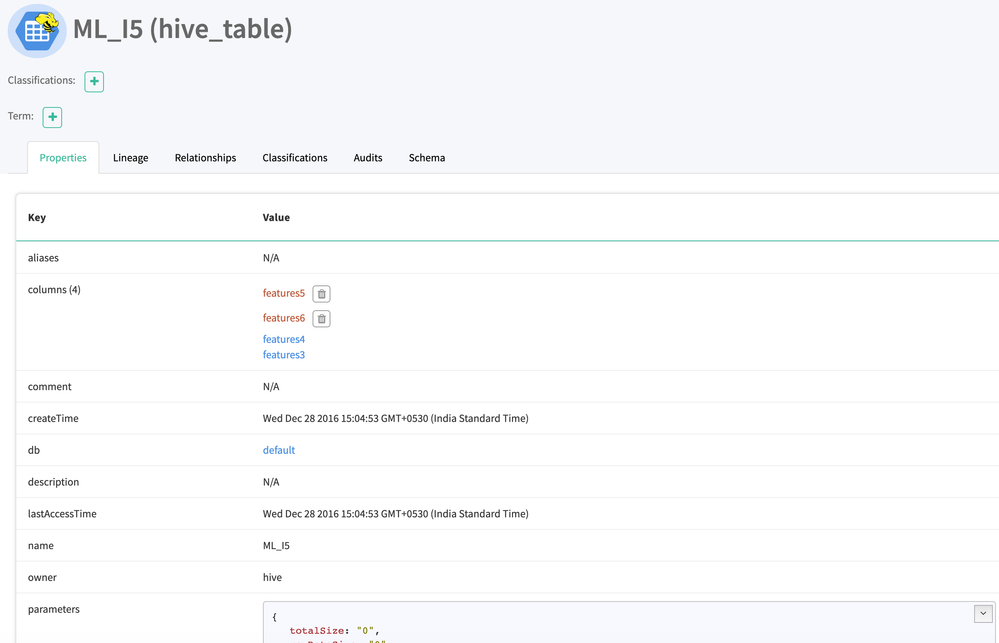Click the Key column header

37,217
